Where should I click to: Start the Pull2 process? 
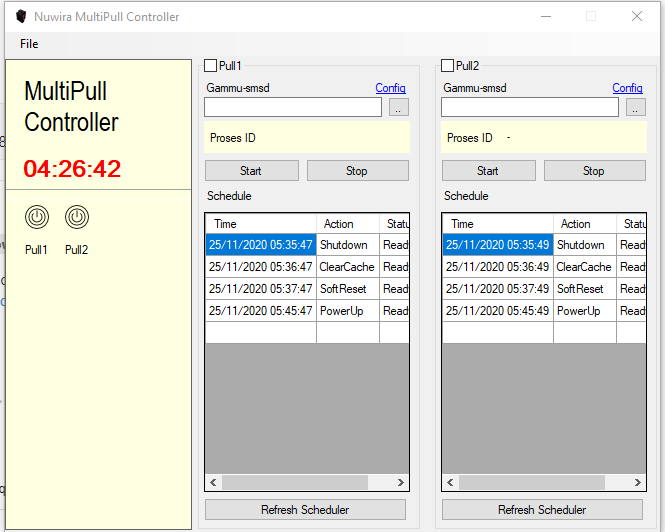pyautogui.click(x=489, y=171)
